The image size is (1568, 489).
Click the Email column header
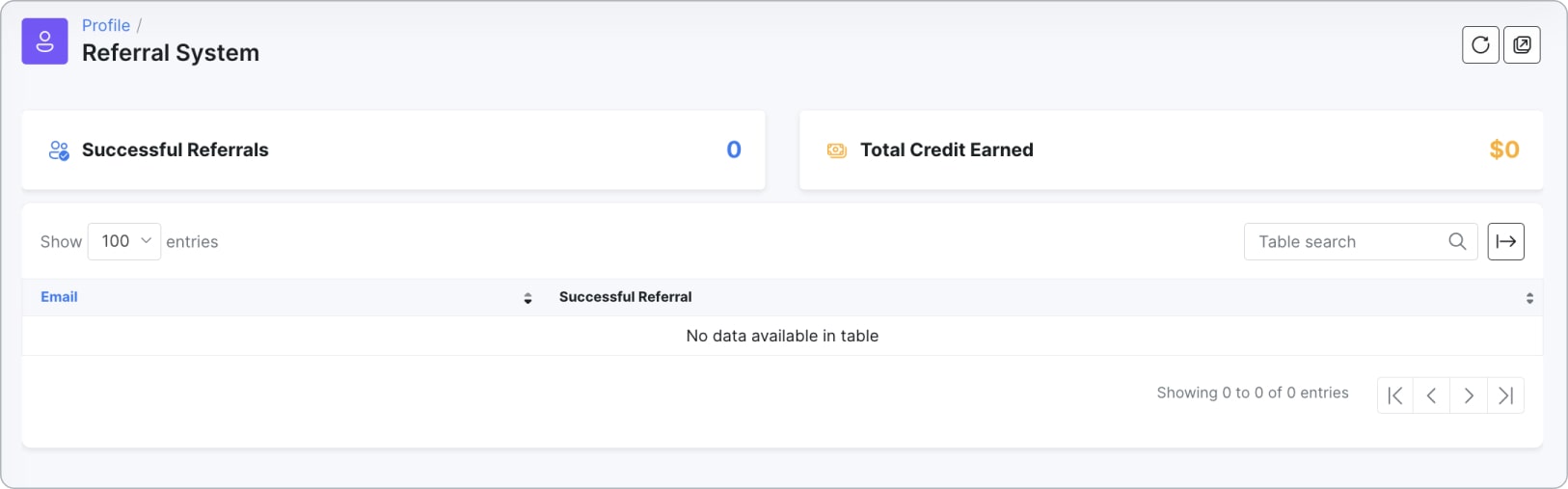59,297
